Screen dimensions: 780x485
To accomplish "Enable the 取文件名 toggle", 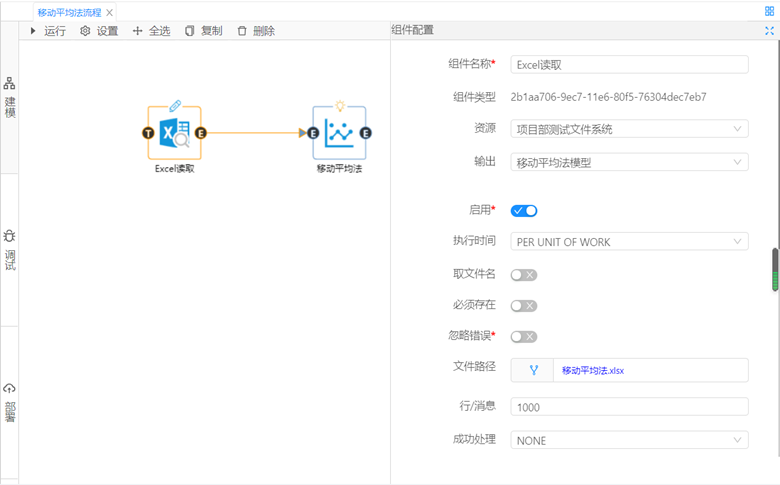I will tap(524, 275).
